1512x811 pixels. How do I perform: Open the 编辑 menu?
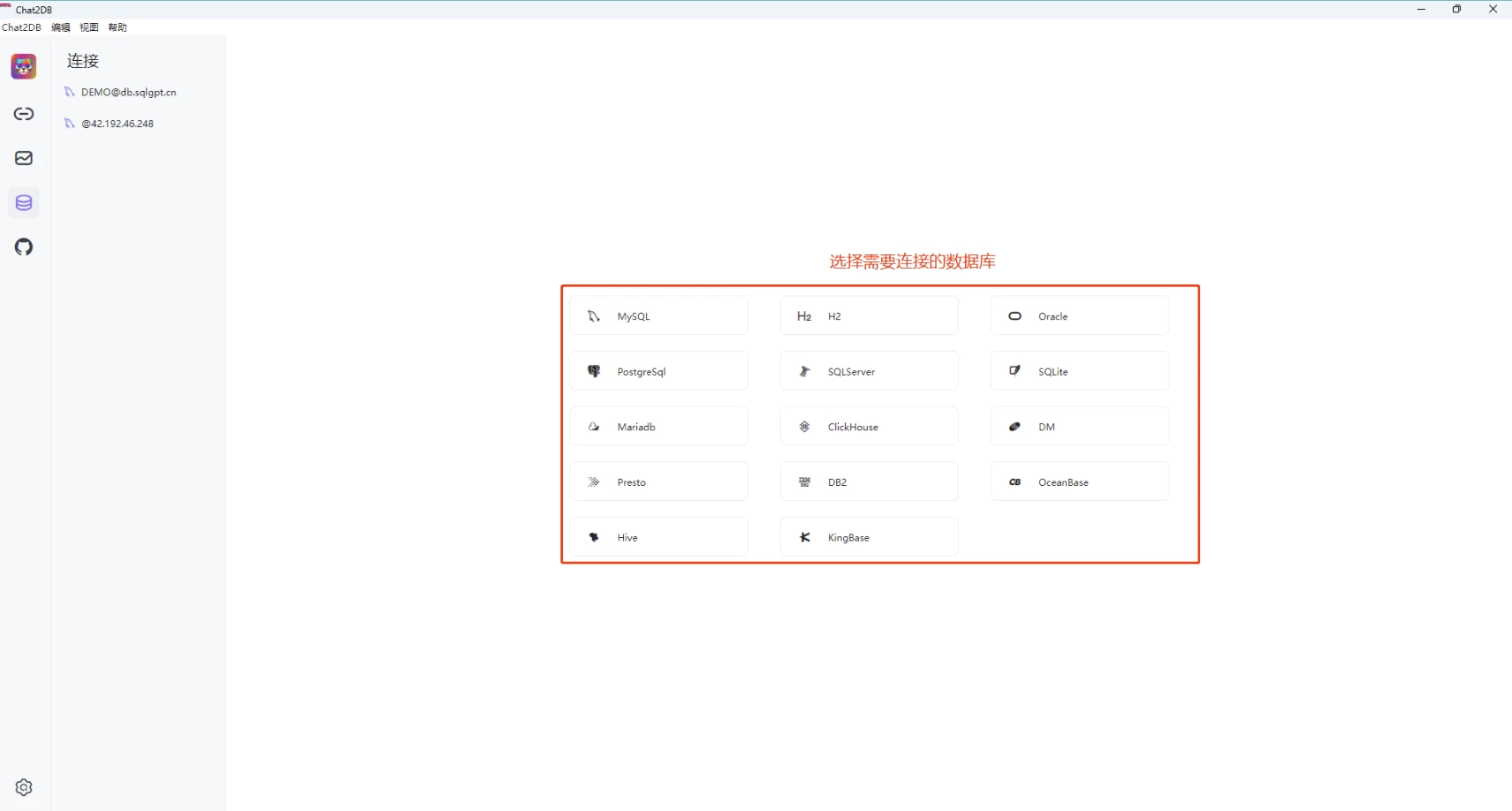[61, 27]
